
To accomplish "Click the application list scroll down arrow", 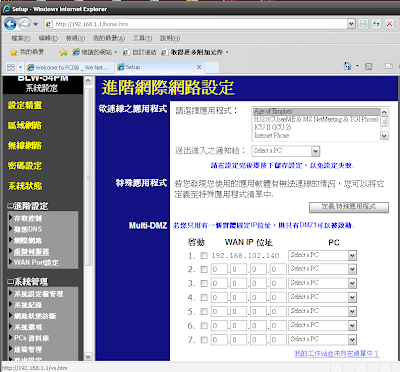I will point(384,136).
